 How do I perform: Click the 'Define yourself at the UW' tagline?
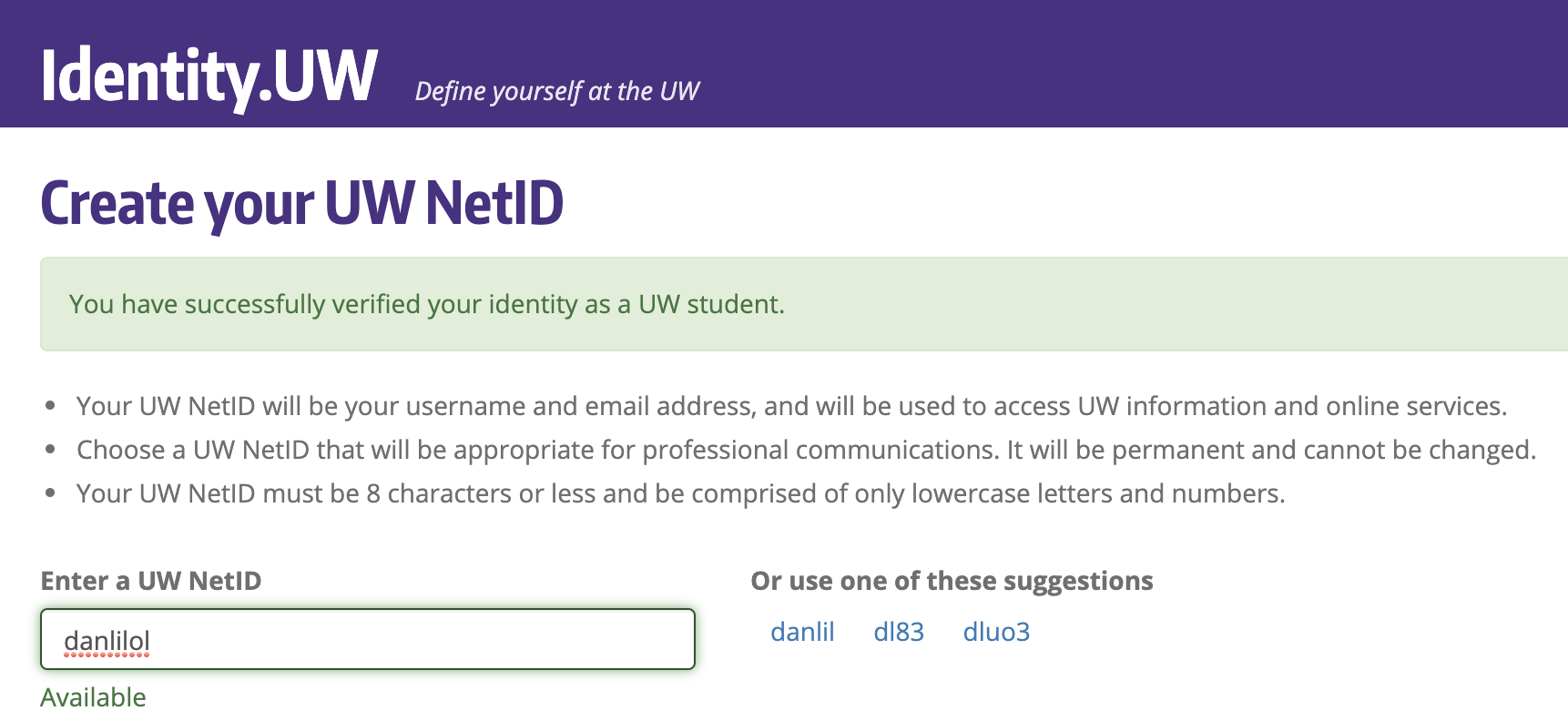[556, 91]
